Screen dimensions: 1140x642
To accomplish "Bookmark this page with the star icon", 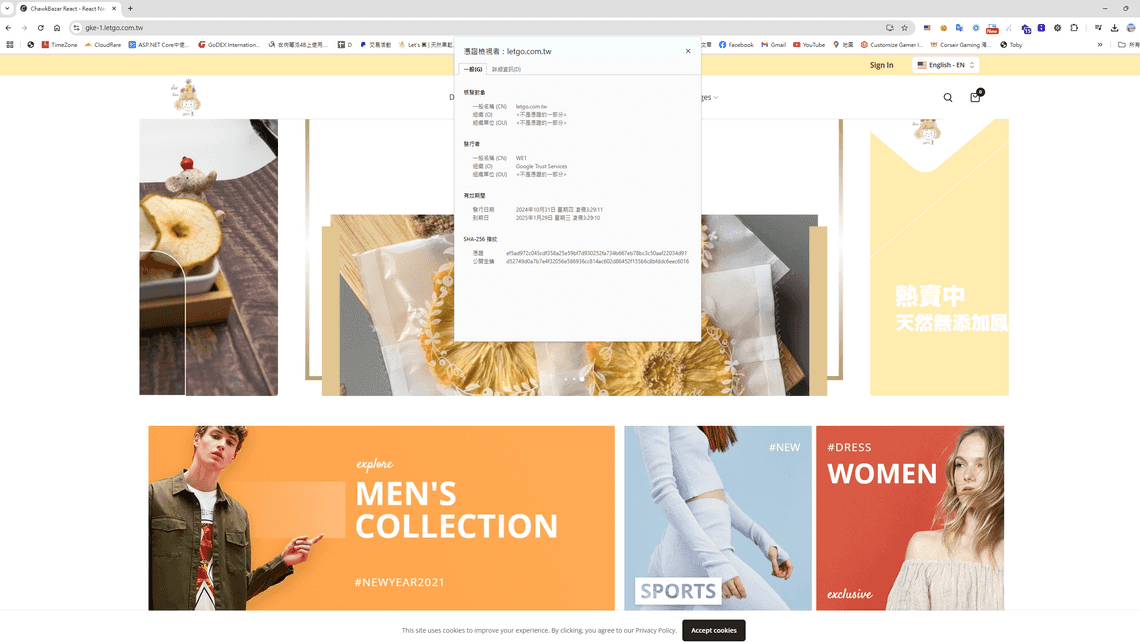I will [905, 28].
